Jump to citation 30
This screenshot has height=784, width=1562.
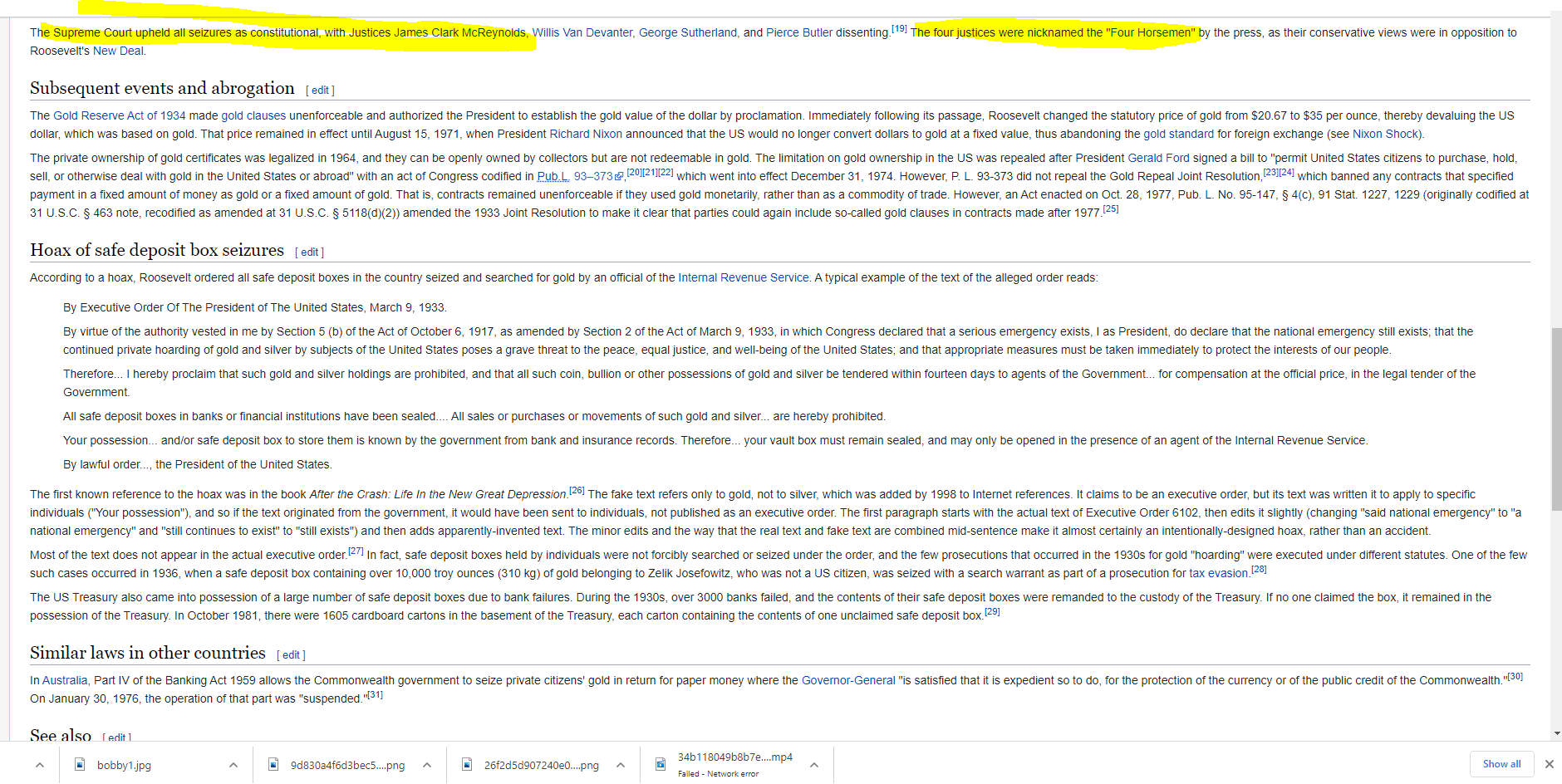point(1515,676)
